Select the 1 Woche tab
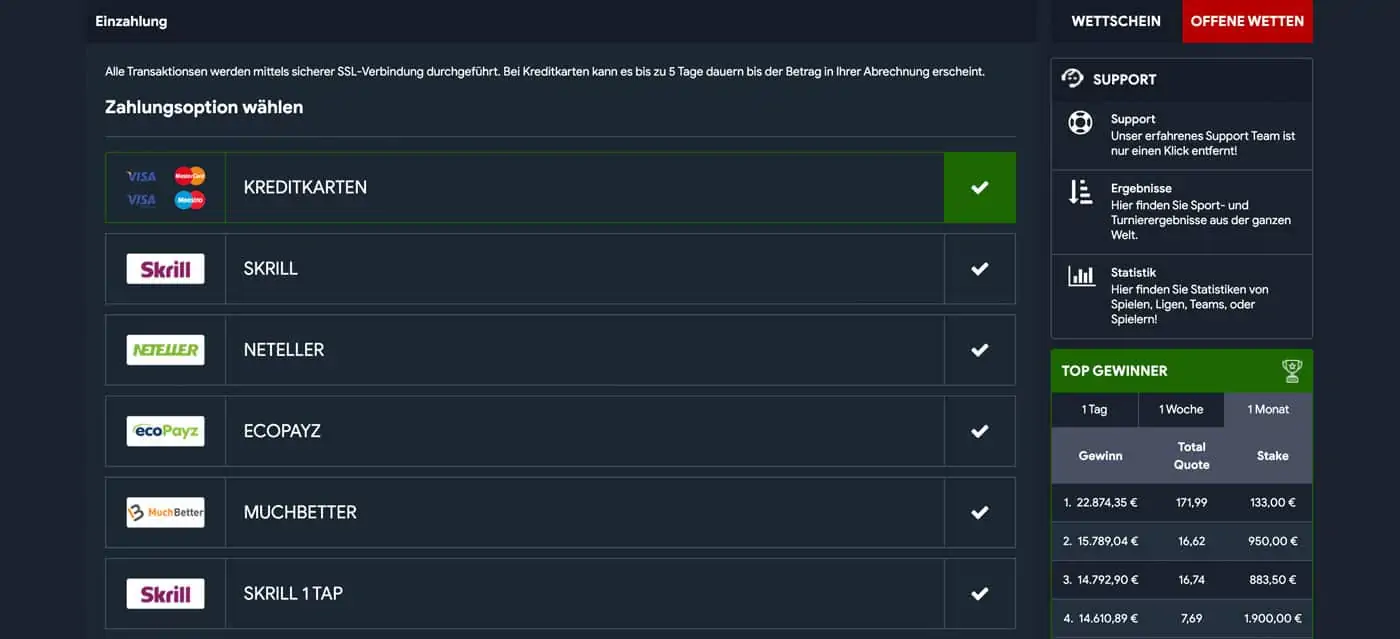The width and height of the screenshot is (1400, 639). coord(1181,409)
